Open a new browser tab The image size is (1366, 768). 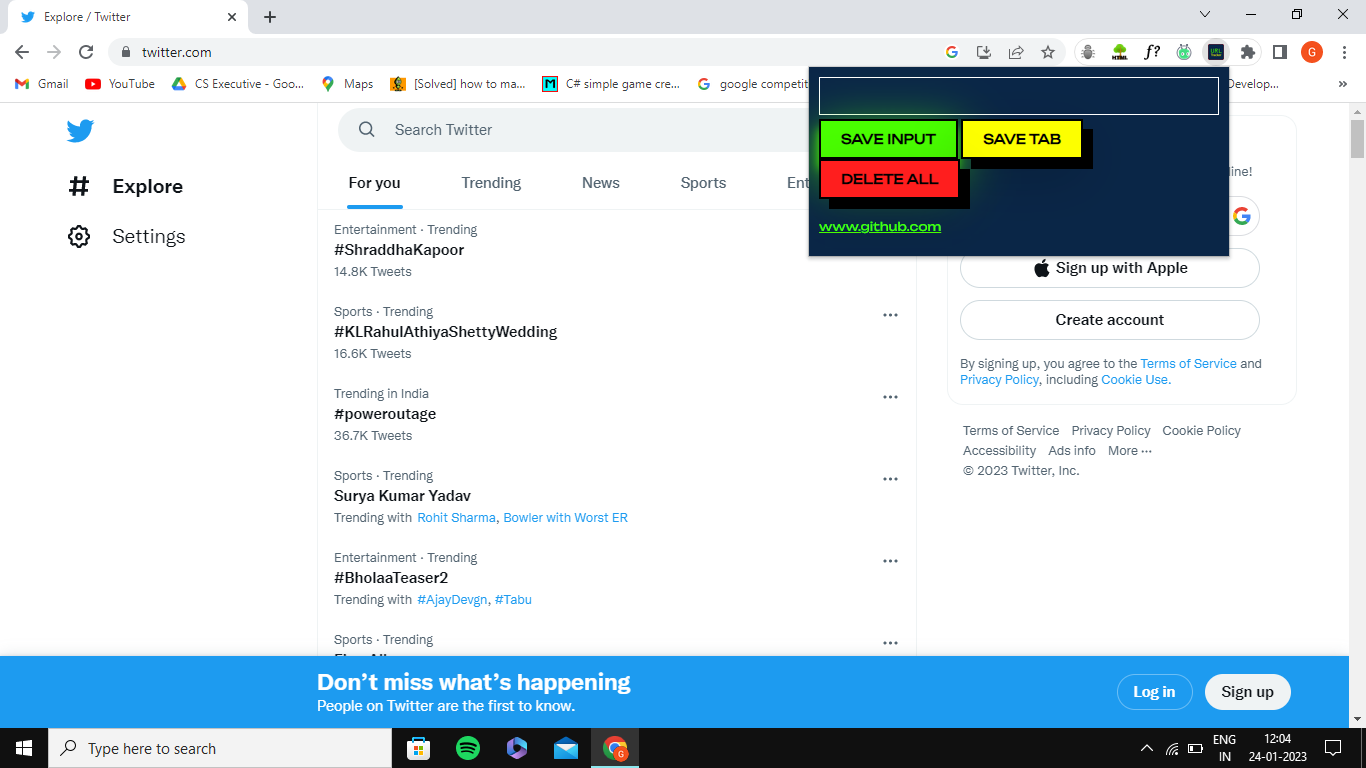(x=270, y=17)
